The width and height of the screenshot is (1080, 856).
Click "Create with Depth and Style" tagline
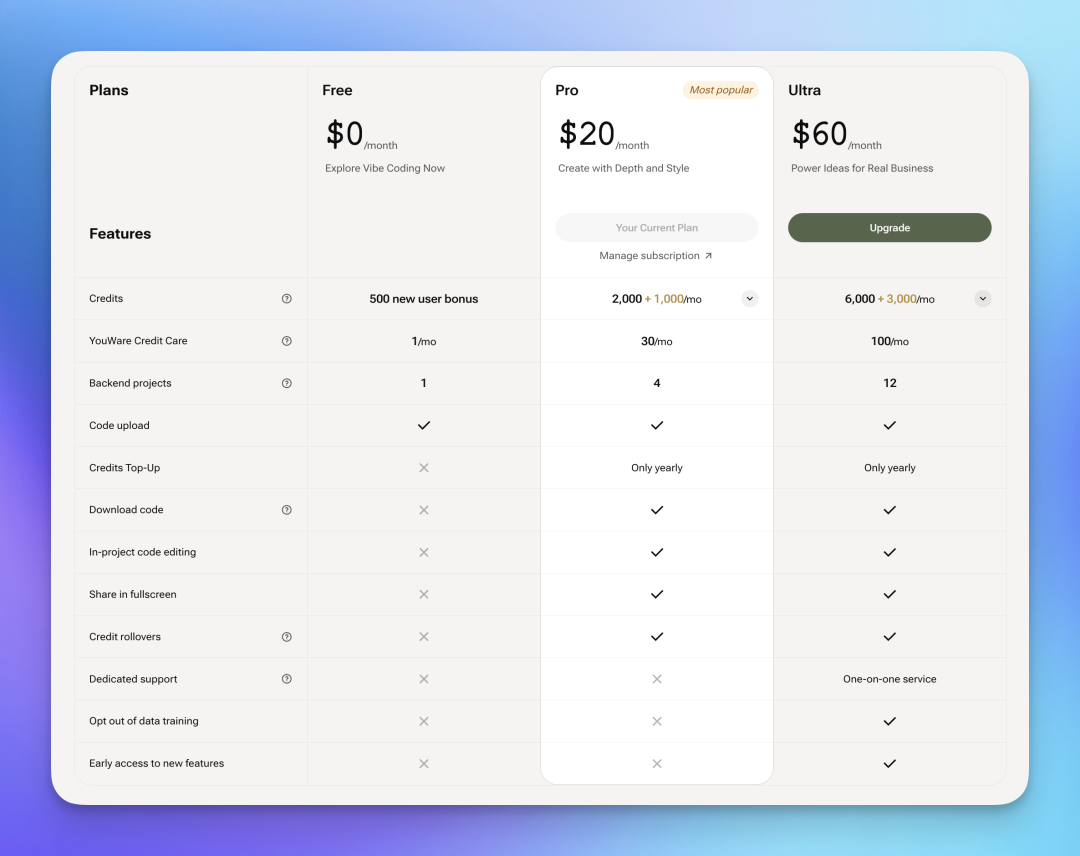pos(624,168)
